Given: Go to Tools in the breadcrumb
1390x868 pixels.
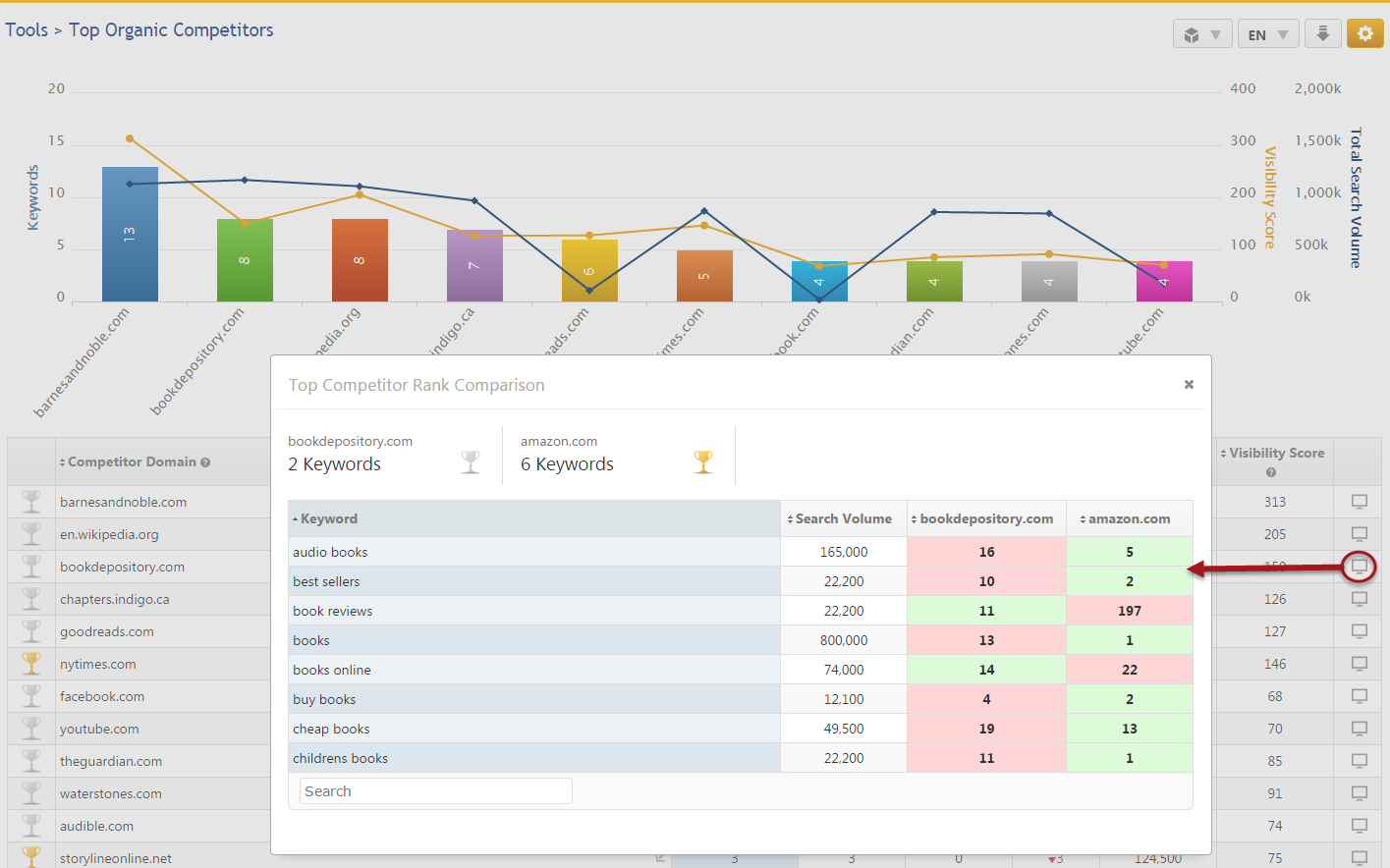Looking at the screenshot, I should pyautogui.click(x=27, y=30).
